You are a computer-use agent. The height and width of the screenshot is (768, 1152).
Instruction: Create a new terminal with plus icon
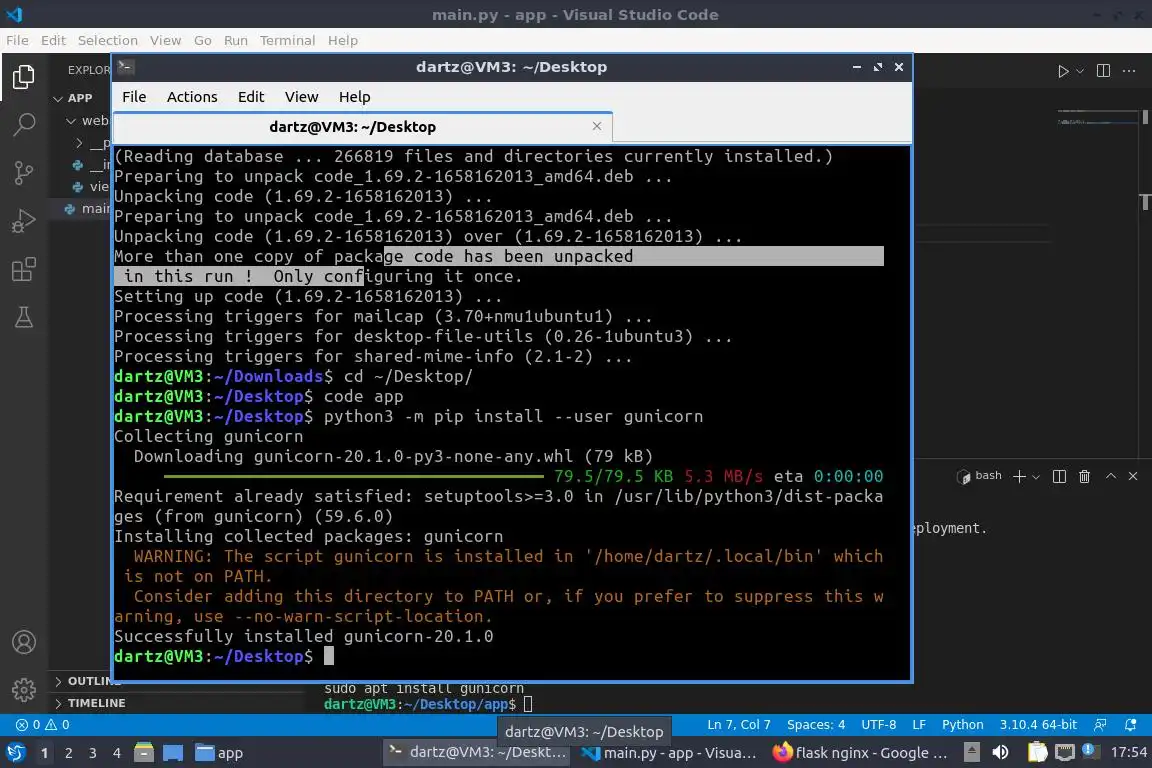pos(1019,476)
